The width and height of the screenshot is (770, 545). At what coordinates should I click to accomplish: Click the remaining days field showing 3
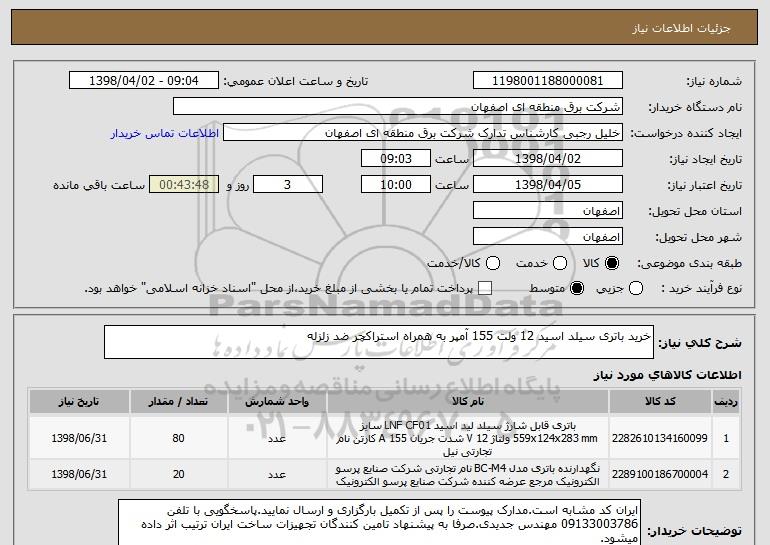[288, 185]
